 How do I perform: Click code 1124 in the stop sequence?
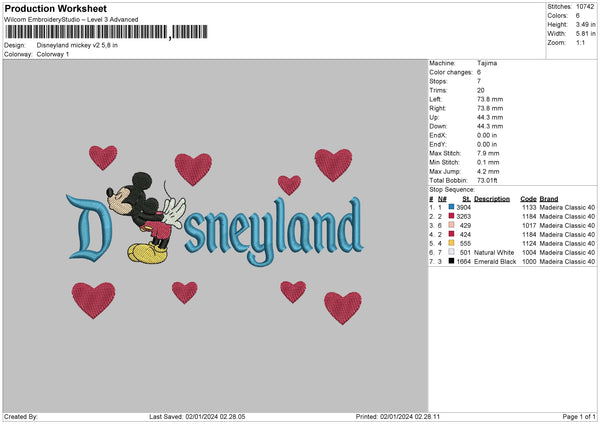pos(529,243)
